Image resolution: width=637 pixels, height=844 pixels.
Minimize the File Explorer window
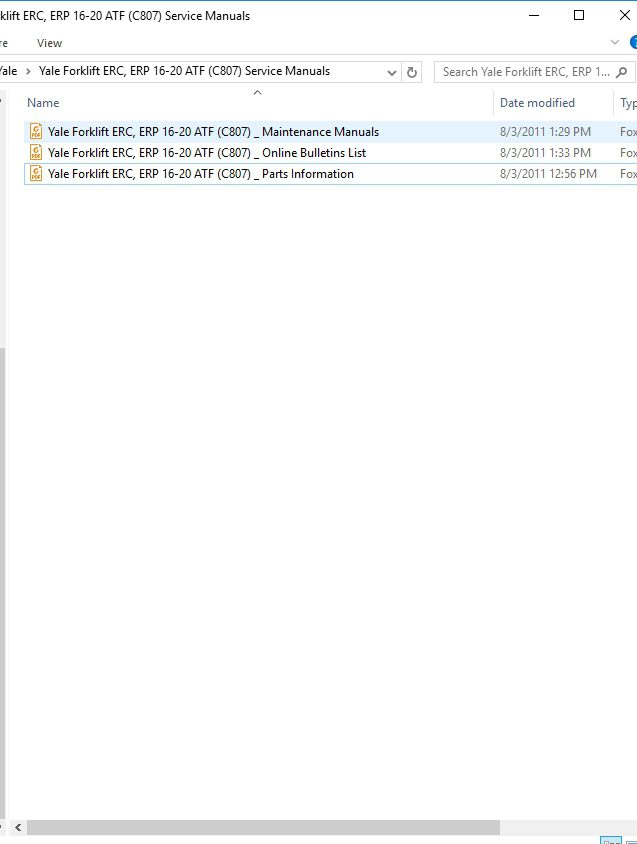coord(534,15)
